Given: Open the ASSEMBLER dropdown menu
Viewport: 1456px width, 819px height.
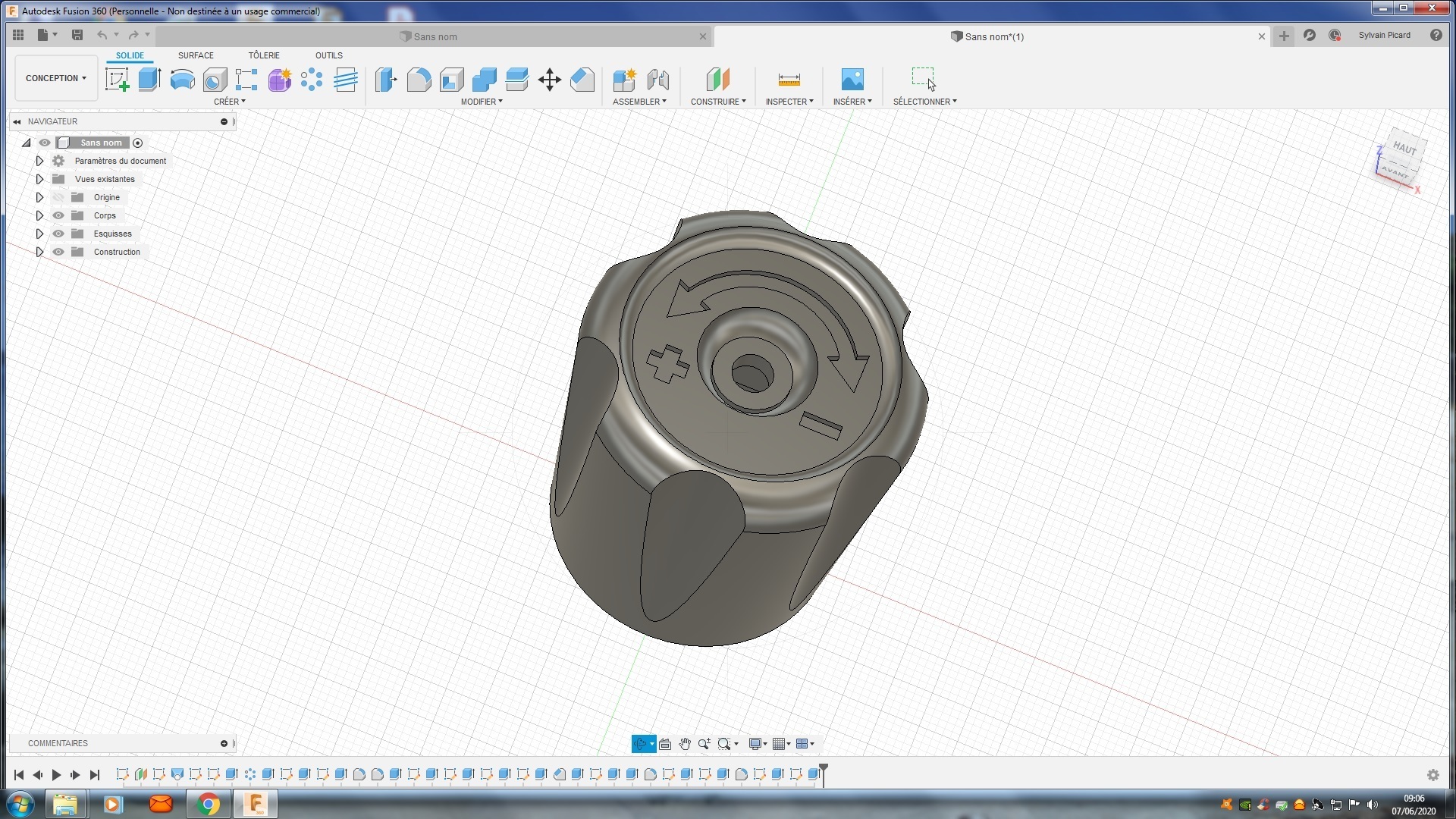Looking at the screenshot, I should click(639, 102).
